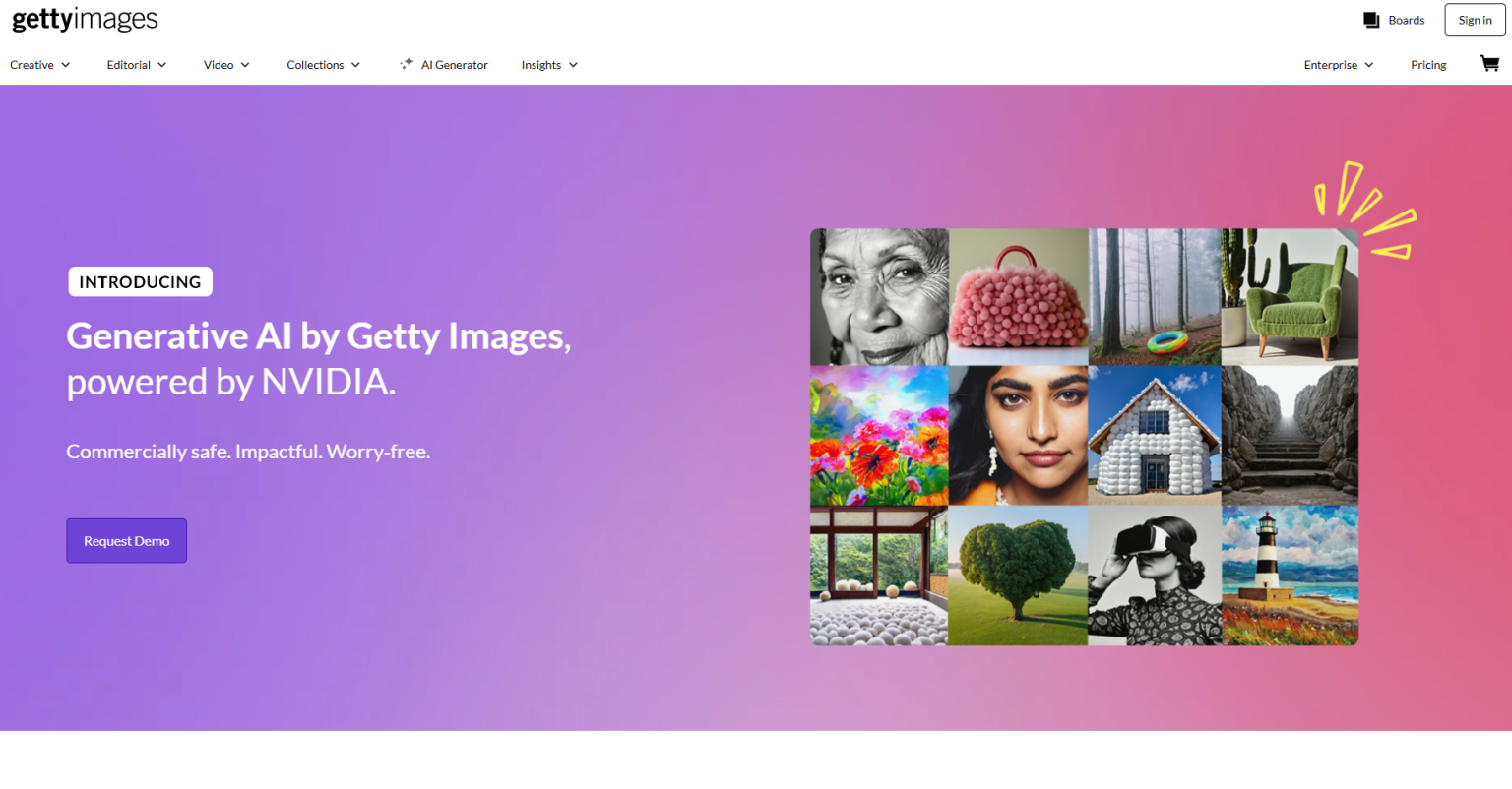The width and height of the screenshot is (1512, 789).
Task: Click the Boards stacked-squares icon
Action: coord(1370,20)
